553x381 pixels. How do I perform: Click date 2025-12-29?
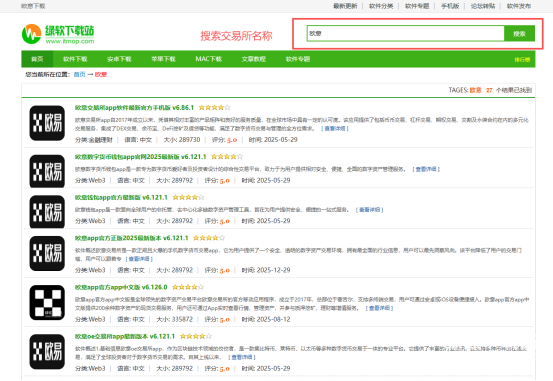pyautogui.click(x=273, y=270)
